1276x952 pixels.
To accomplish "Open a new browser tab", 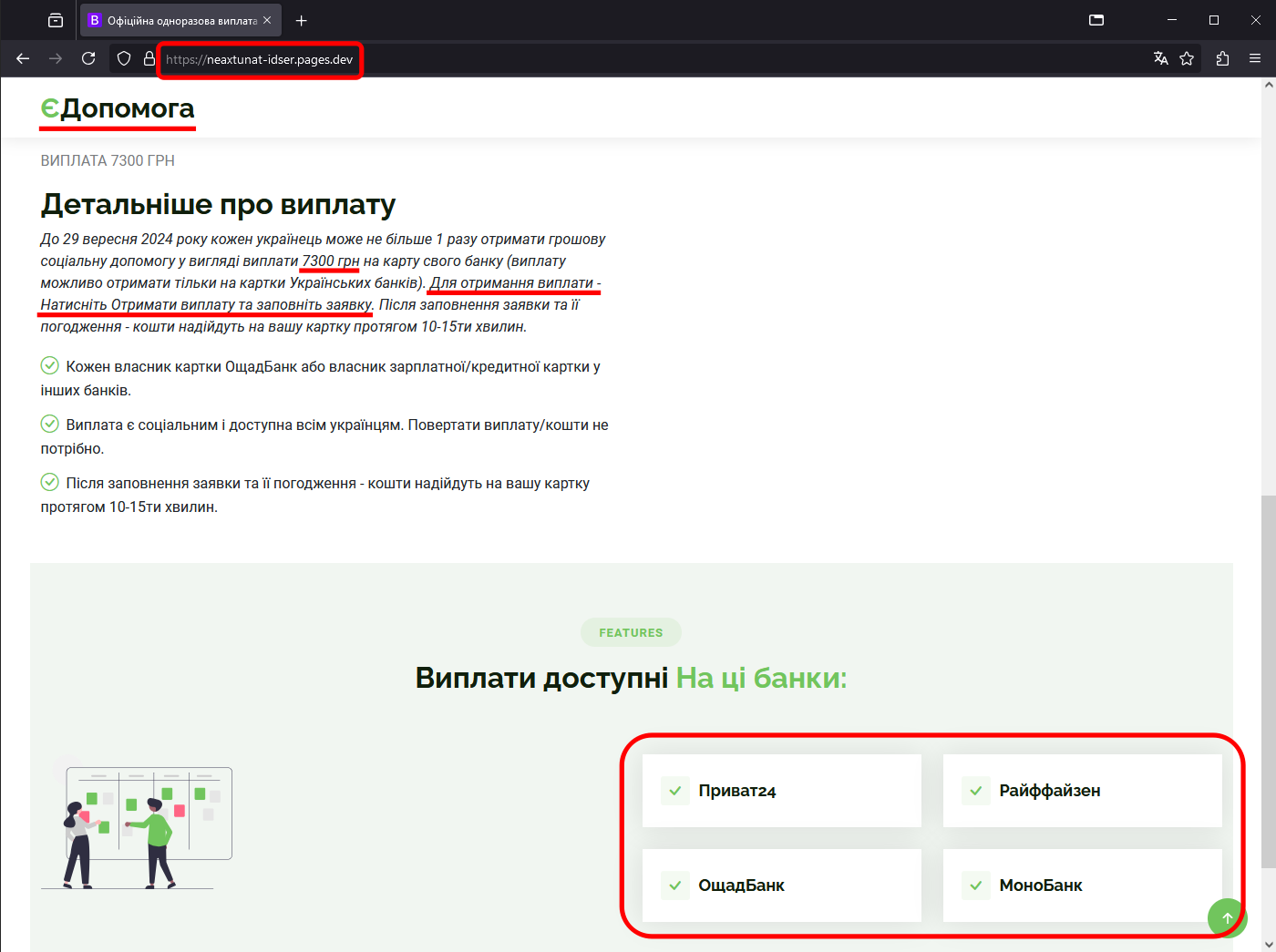I will tap(302, 20).
